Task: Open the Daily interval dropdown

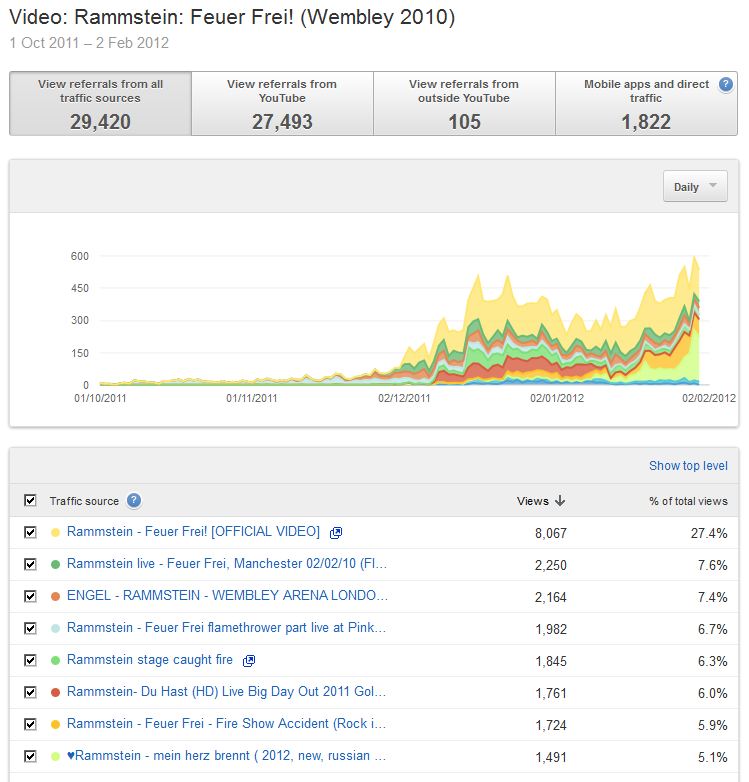Action: pos(695,187)
